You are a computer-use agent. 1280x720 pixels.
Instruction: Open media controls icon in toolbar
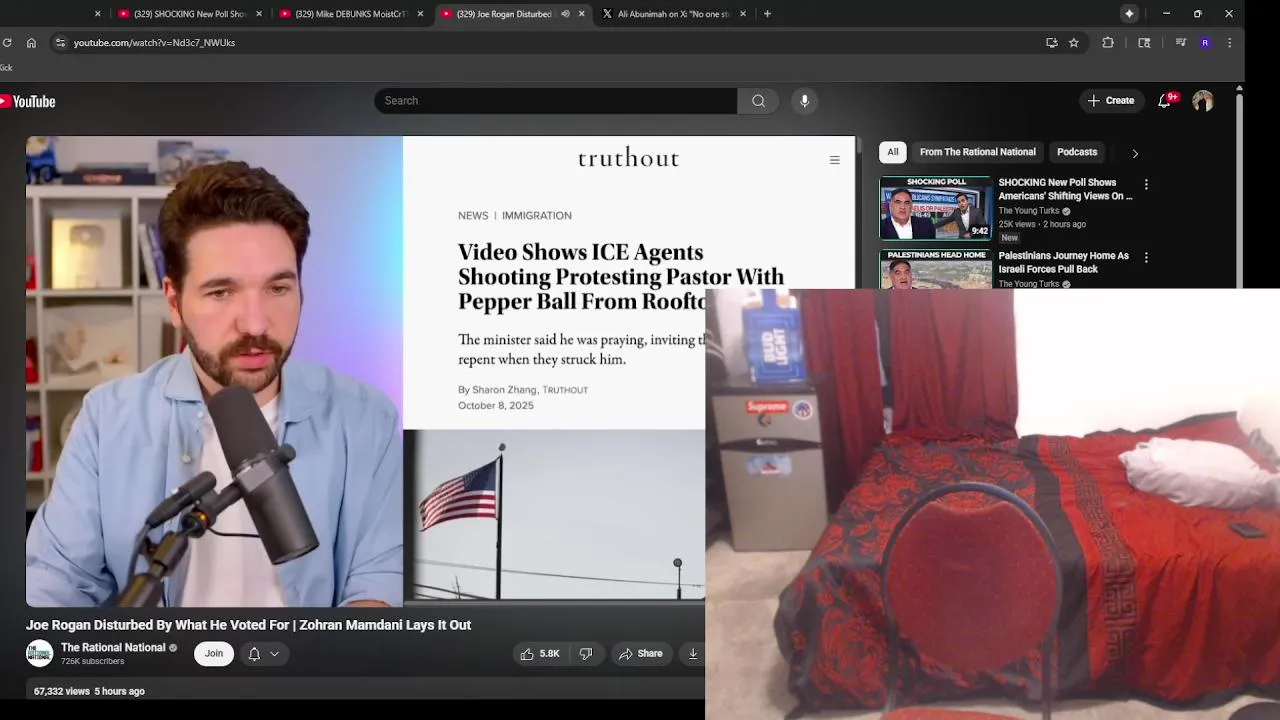pos(1181,43)
